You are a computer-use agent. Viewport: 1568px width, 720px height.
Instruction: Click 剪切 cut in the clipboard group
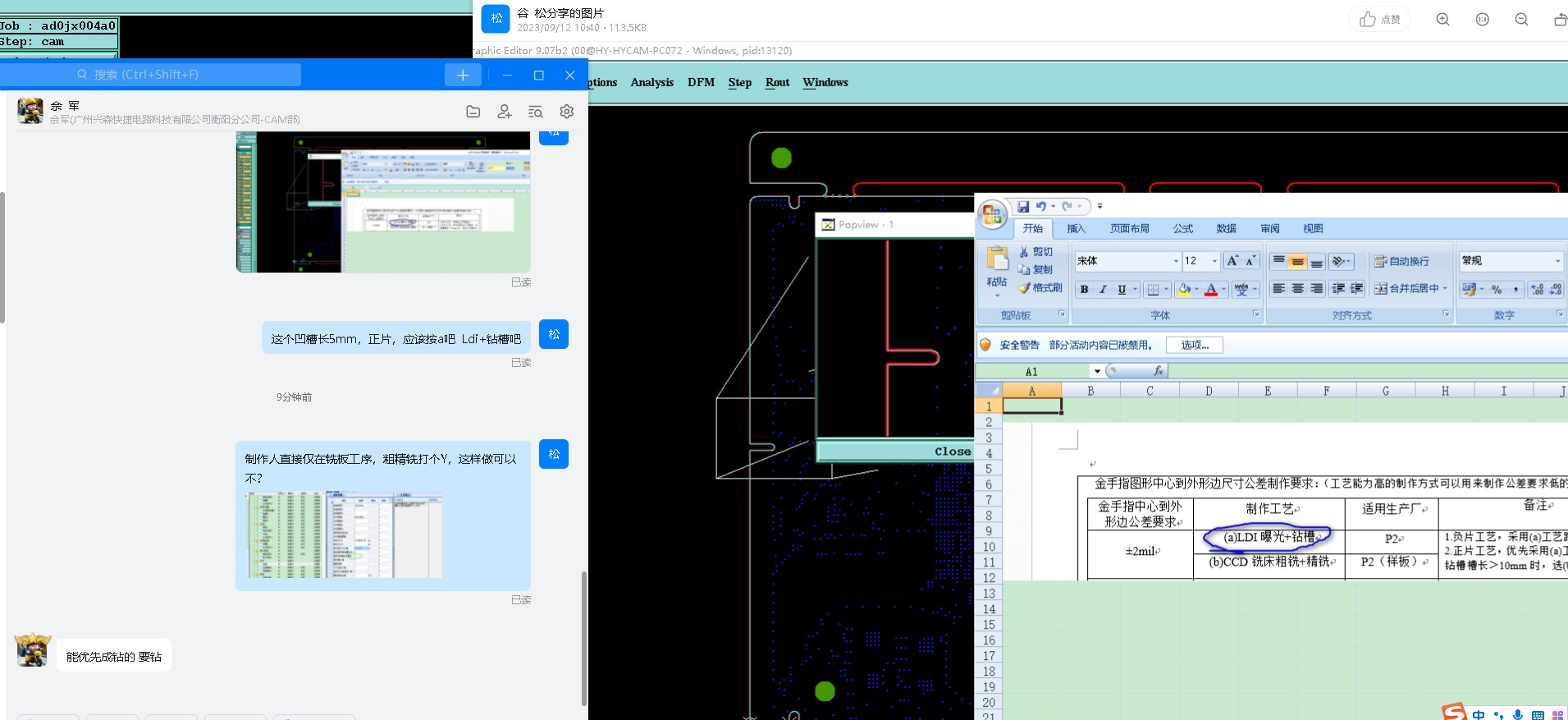[1036, 251]
